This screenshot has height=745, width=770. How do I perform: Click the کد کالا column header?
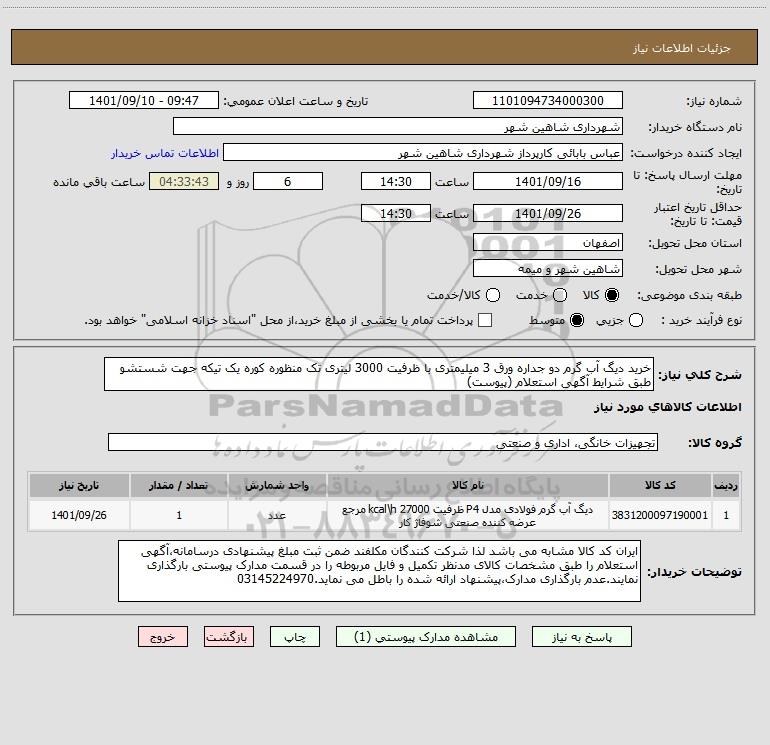coord(660,485)
